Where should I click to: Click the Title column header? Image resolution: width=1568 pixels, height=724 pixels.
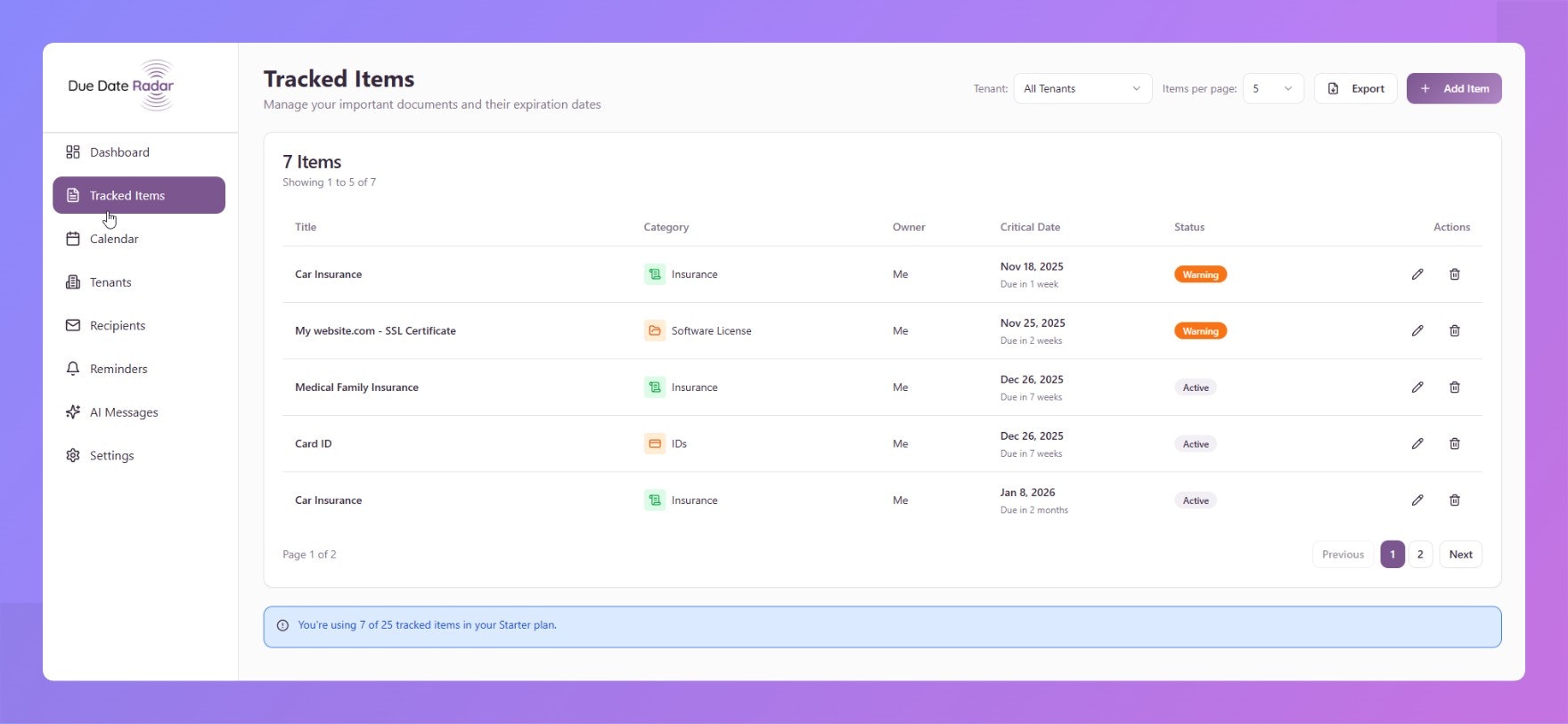click(306, 227)
